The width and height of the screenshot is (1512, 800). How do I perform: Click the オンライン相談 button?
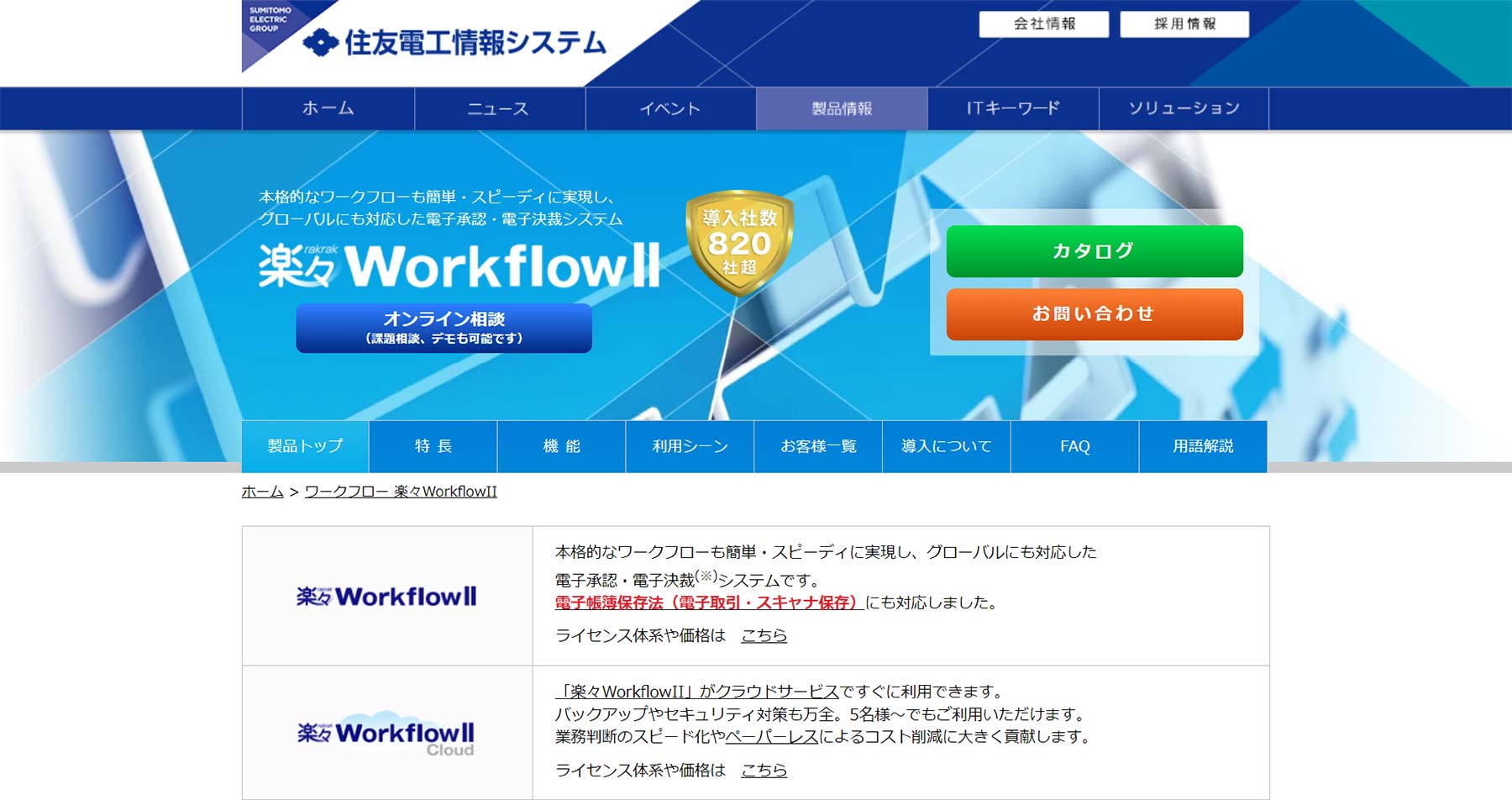pyautogui.click(x=444, y=328)
